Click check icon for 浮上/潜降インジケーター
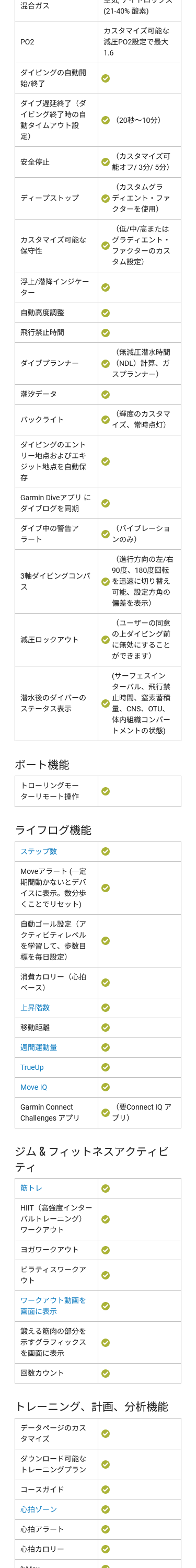The width and height of the screenshot is (196, 1568). (105, 287)
